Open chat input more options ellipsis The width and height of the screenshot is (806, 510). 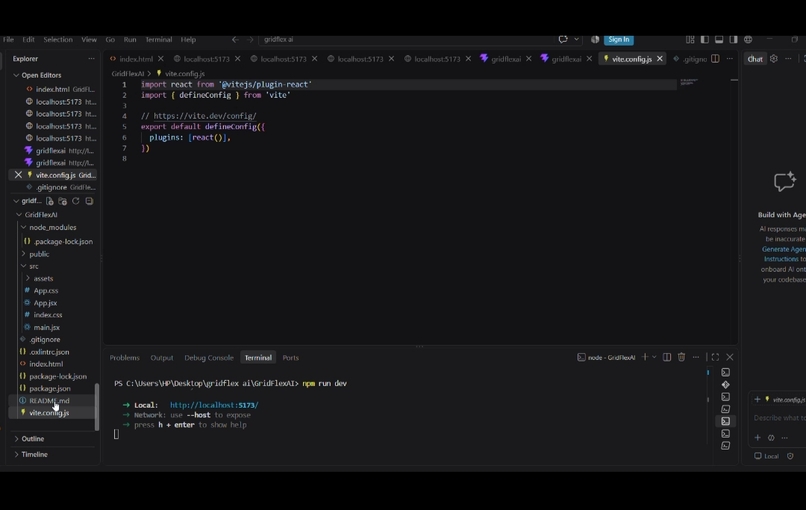pyautogui.click(x=784, y=438)
